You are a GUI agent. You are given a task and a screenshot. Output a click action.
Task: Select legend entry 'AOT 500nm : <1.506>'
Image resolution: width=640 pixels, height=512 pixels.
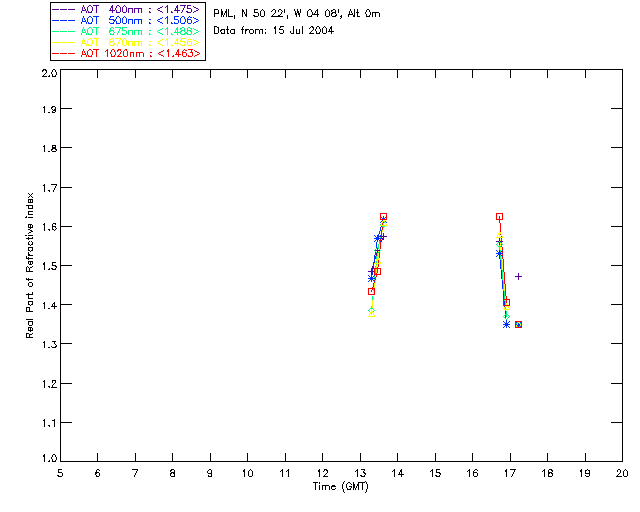128,20
